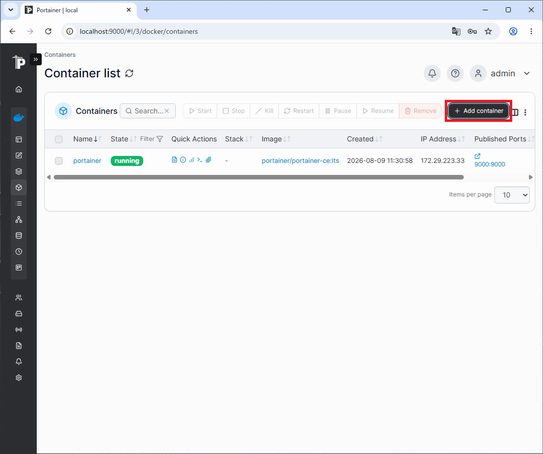Open the admin user menu dropdown
Screen dimensions: 543x454
tap(500, 73)
